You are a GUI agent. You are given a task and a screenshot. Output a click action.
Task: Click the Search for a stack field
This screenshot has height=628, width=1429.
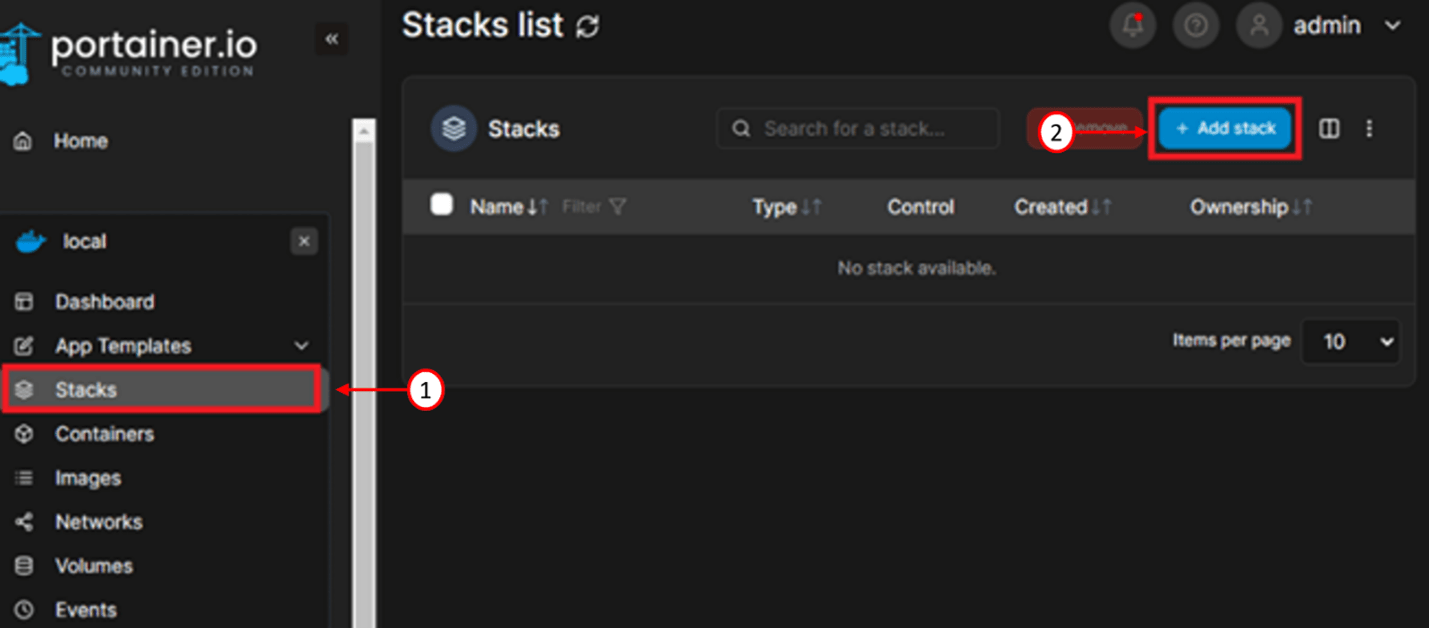click(858, 129)
